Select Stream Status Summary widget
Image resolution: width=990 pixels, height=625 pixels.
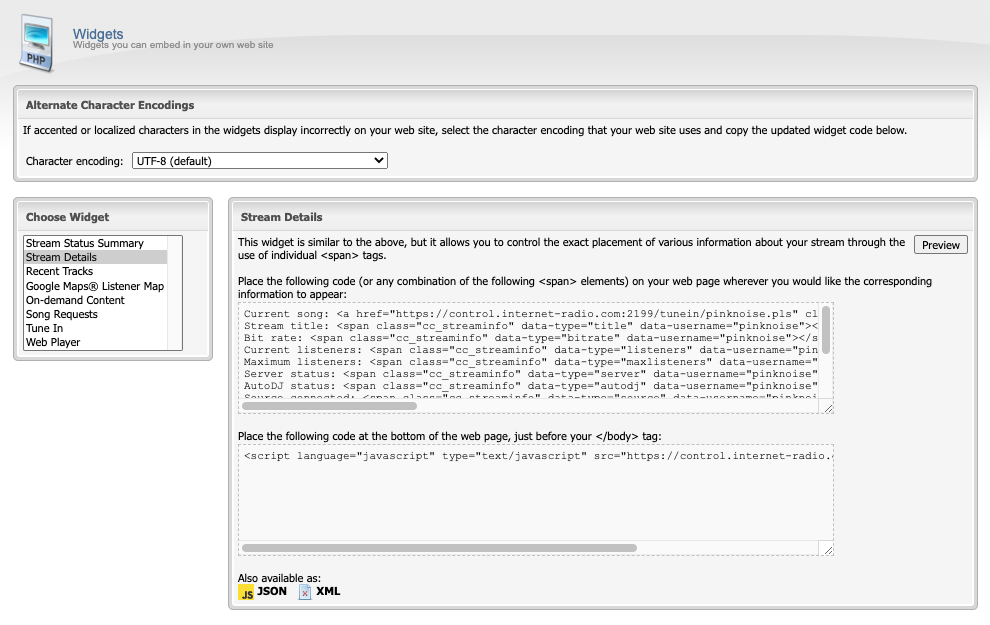(x=85, y=243)
